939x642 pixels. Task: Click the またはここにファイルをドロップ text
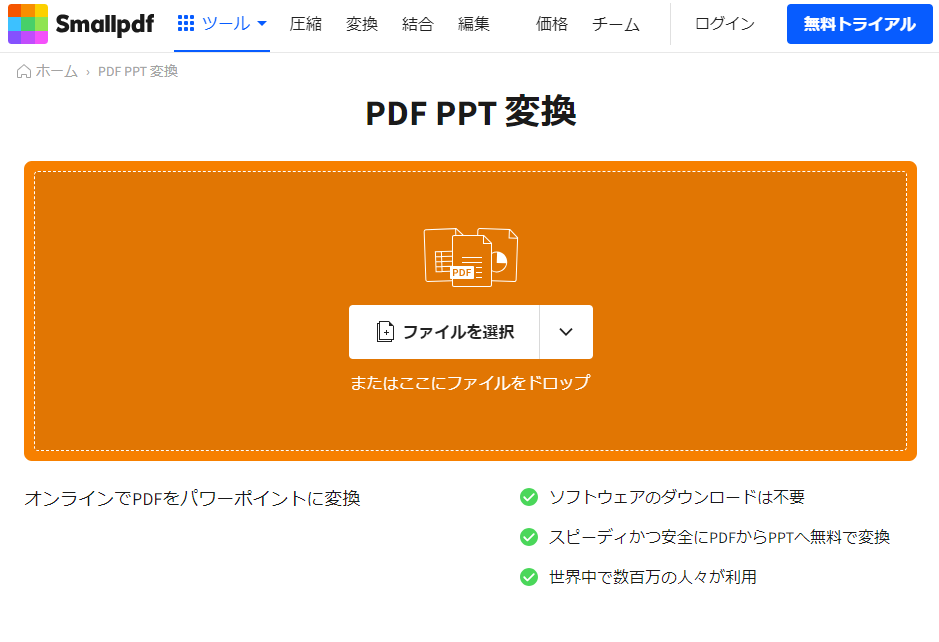click(470, 383)
